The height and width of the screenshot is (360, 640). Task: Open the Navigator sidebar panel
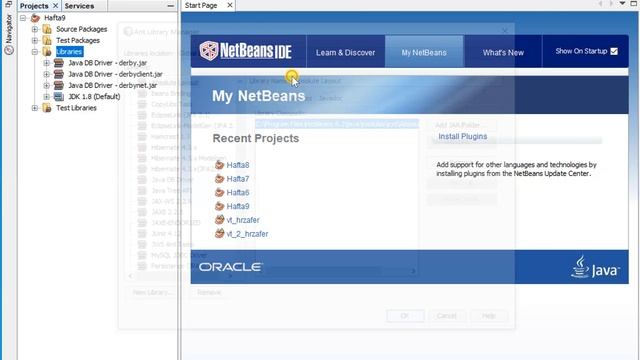(x=9, y=34)
